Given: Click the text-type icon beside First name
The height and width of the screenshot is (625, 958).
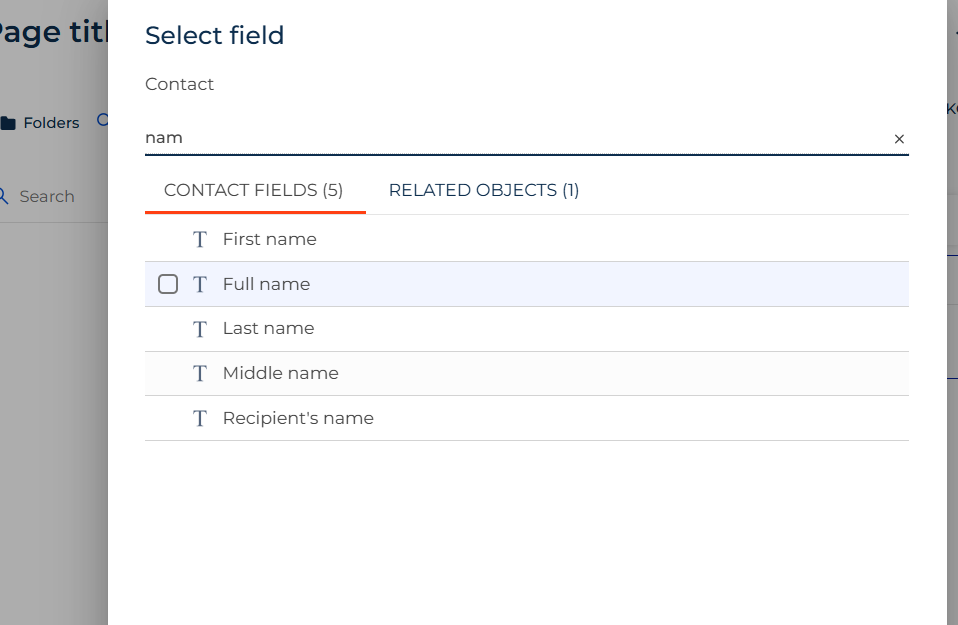Looking at the screenshot, I should pos(200,239).
